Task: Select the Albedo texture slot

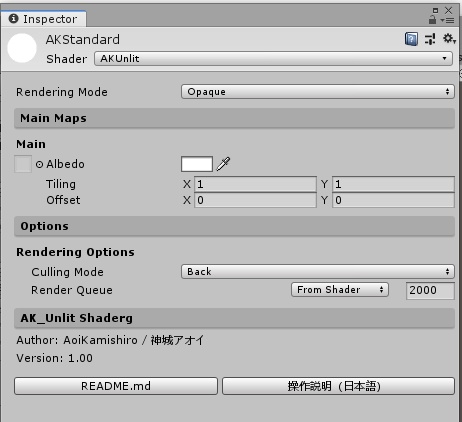Action: coord(23,164)
